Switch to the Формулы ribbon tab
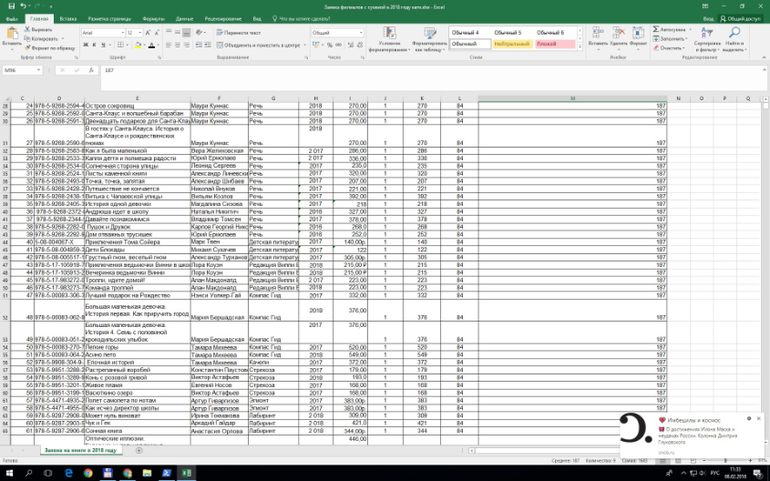Viewport: 770px width, 481px height. tap(153, 18)
